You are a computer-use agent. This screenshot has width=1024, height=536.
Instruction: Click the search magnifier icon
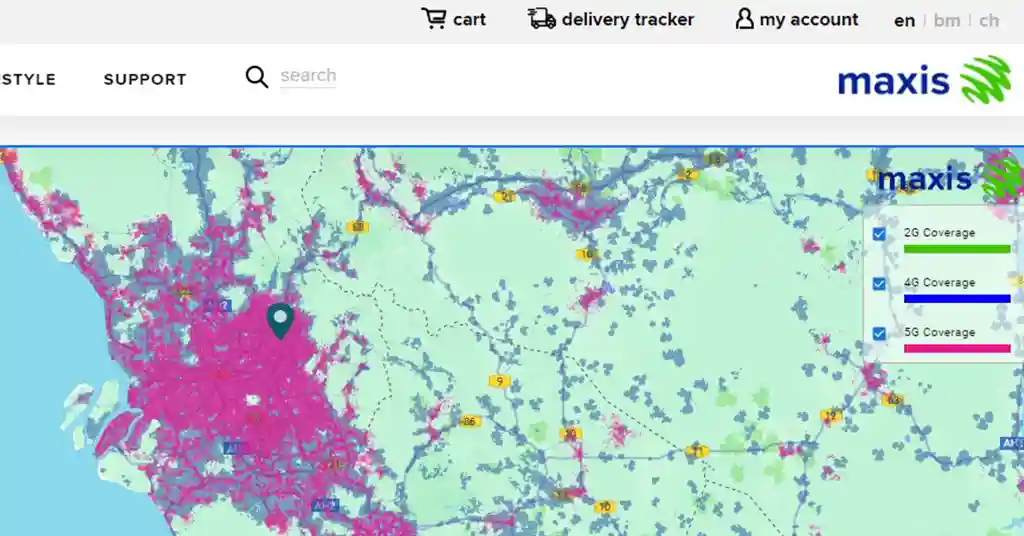257,77
